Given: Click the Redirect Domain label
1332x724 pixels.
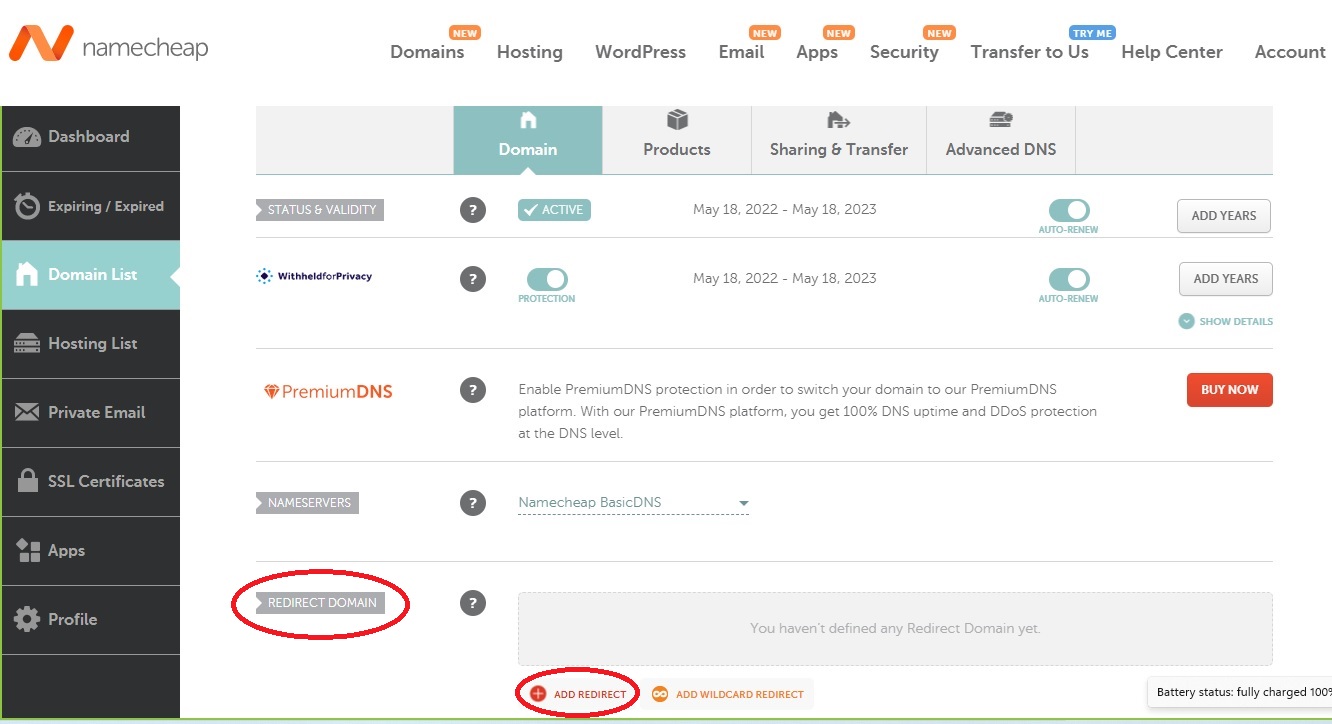Looking at the screenshot, I should pos(321,603).
